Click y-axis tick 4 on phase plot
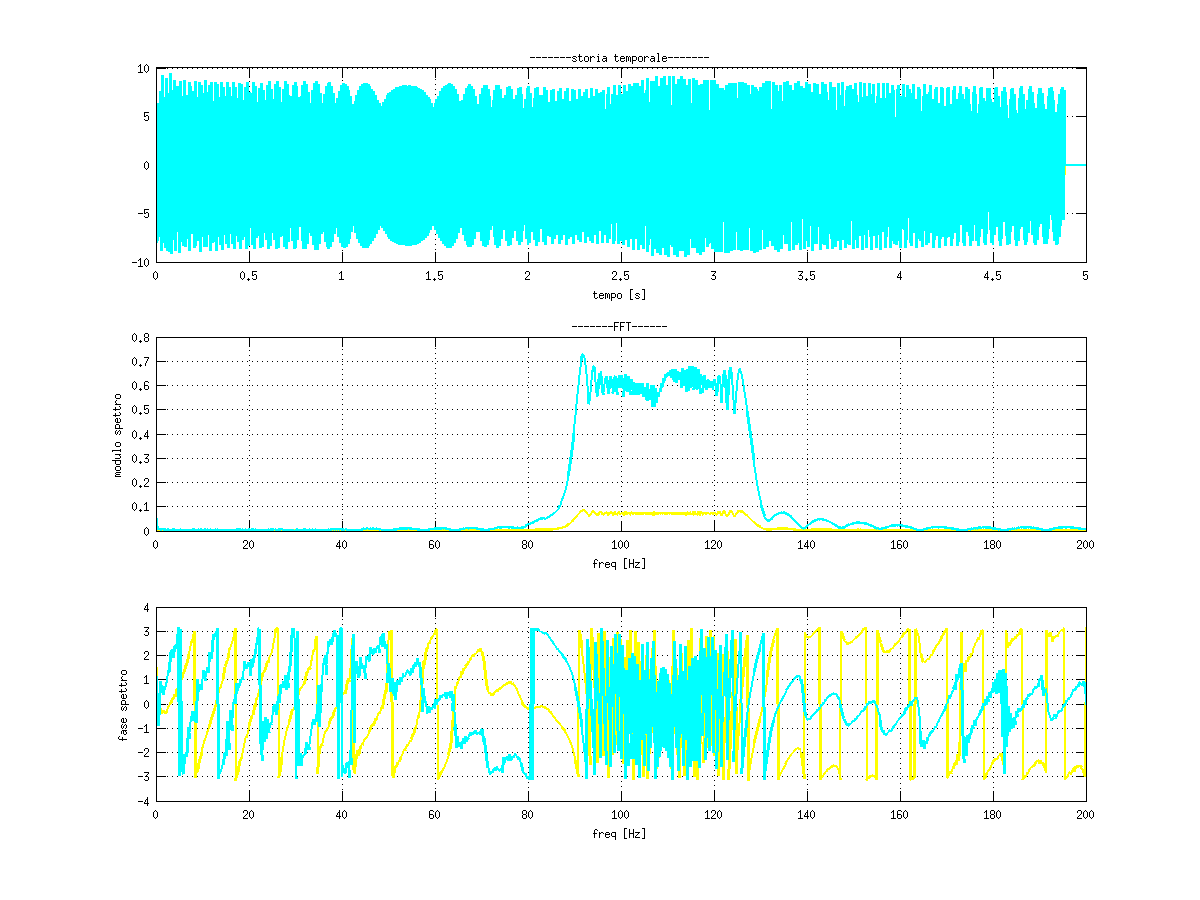Viewport: 1200px width, 900px height. (x=147, y=608)
